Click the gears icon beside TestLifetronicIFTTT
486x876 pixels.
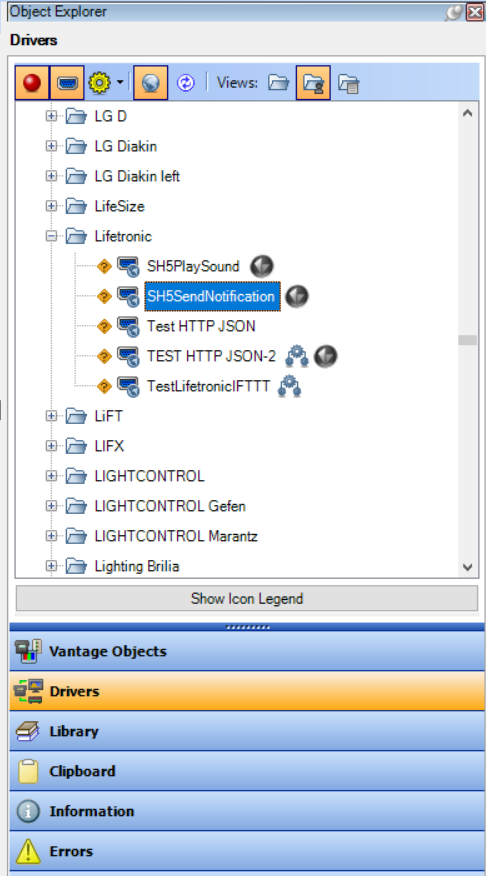click(289, 386)
